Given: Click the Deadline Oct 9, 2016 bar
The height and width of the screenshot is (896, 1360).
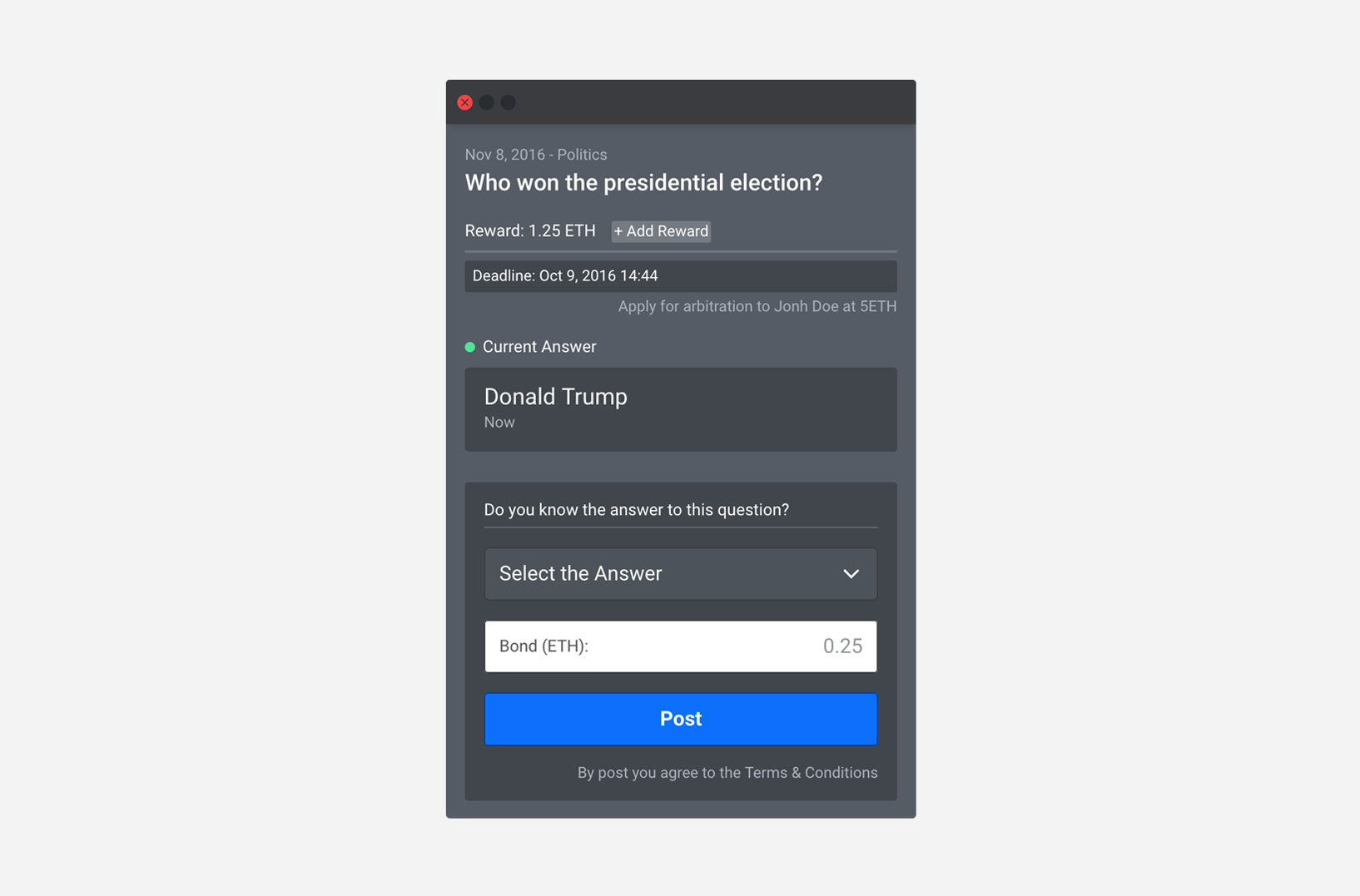Looking at the screenshot, I should click(x=681, y=276).
